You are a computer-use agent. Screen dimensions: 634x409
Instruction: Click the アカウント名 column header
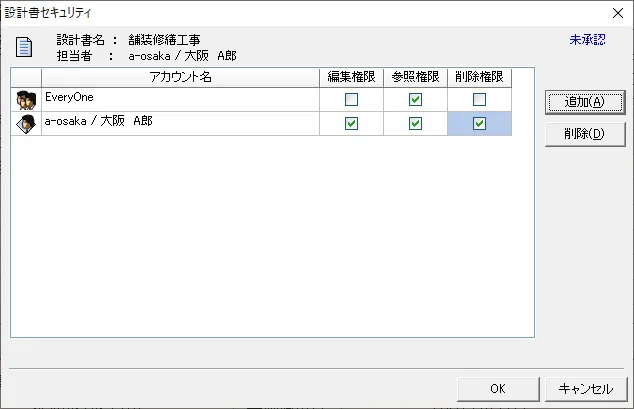180,77
